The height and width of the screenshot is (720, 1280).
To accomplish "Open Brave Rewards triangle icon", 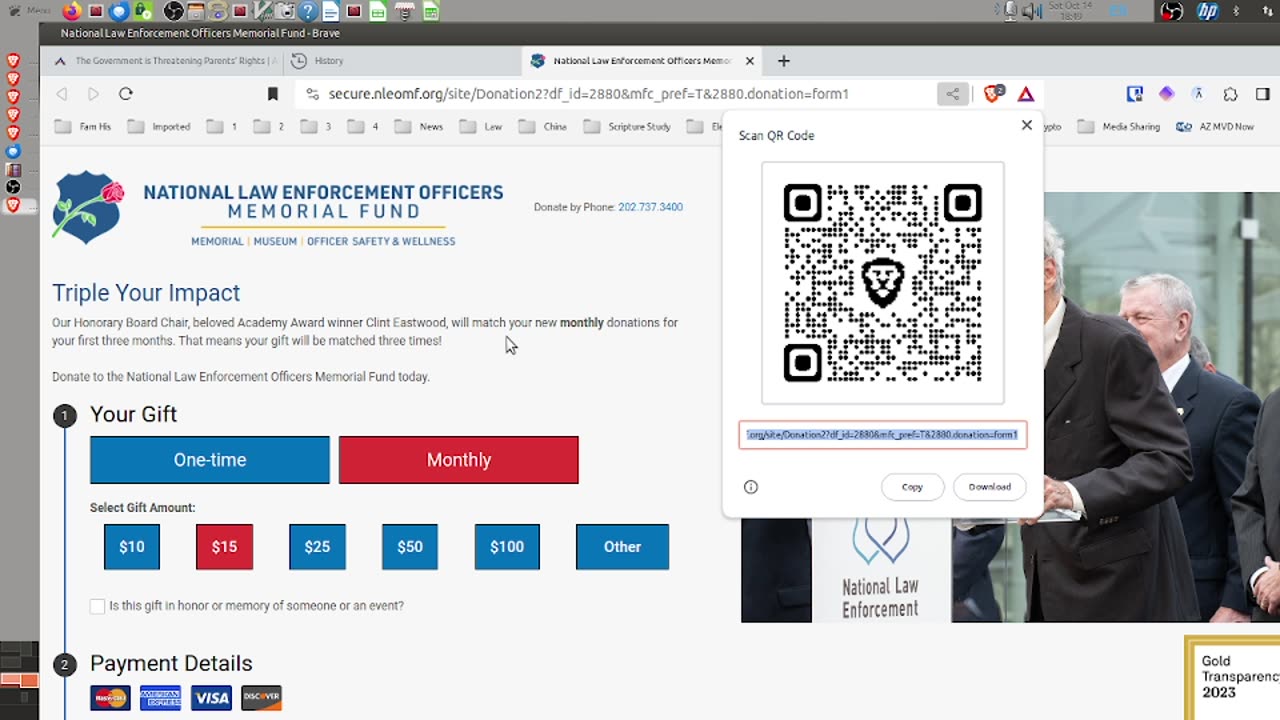I will tap(1026, 94).
